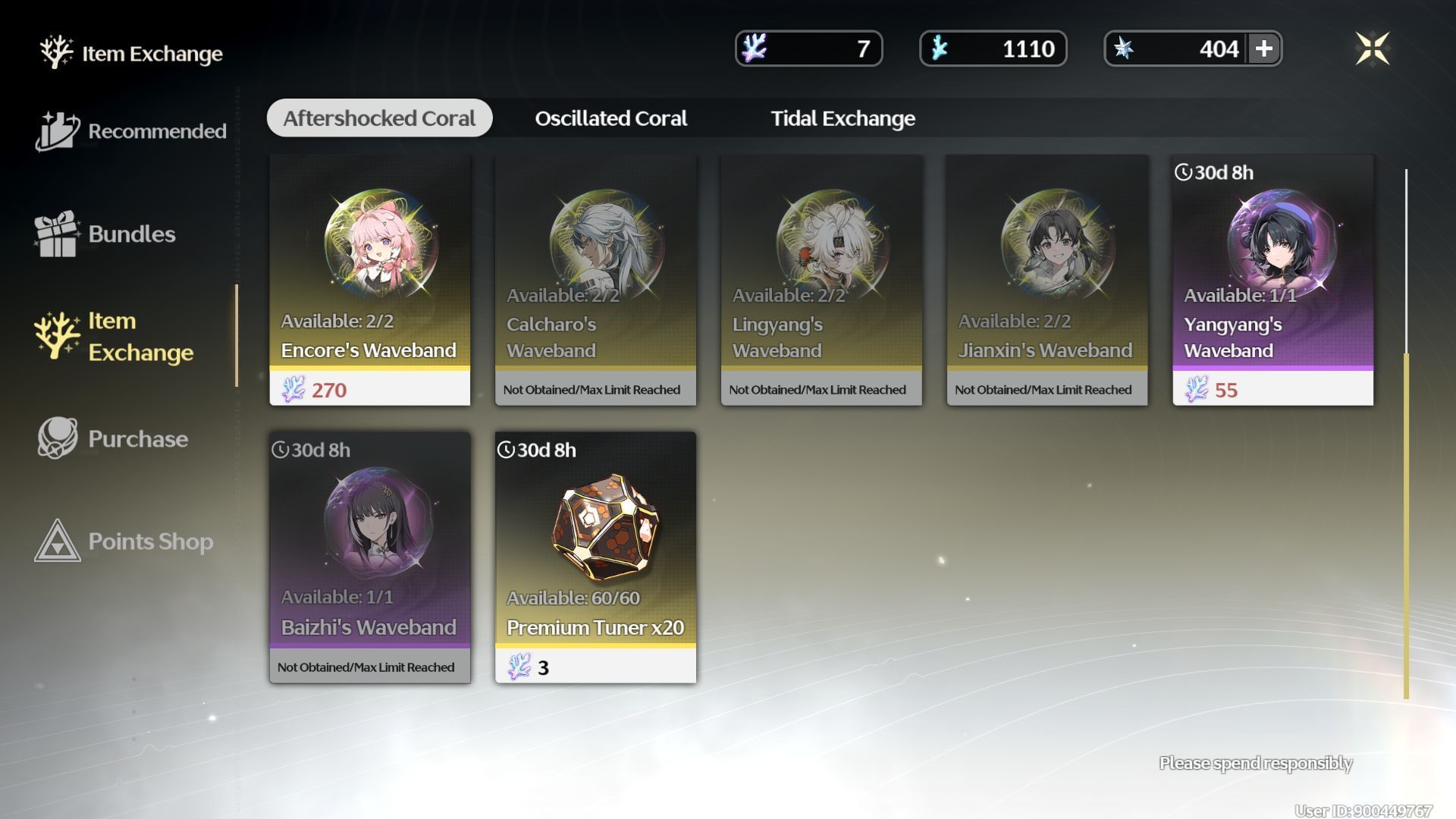Screen dimensions: 1456x819
Task: Select Baizhi's Waveband card
Action: point(370,557)
